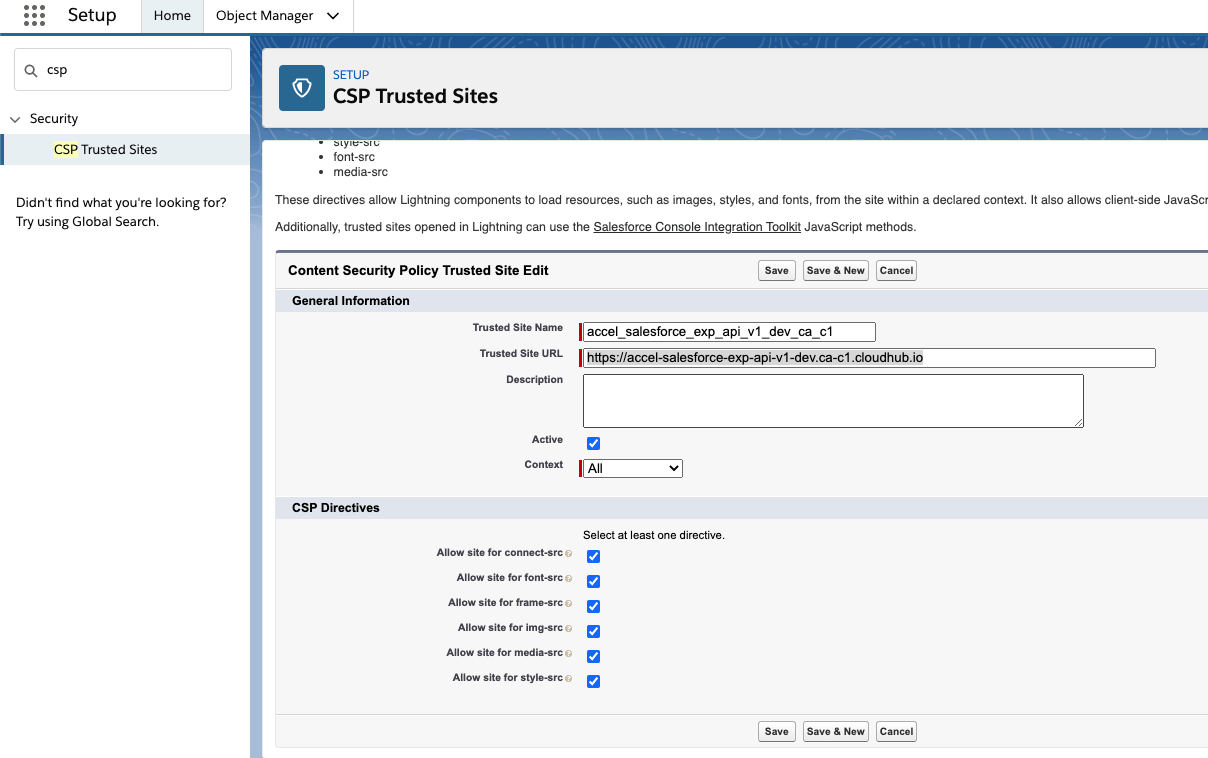Click the 'Trusted Site Name' field label

coord(518,328)
